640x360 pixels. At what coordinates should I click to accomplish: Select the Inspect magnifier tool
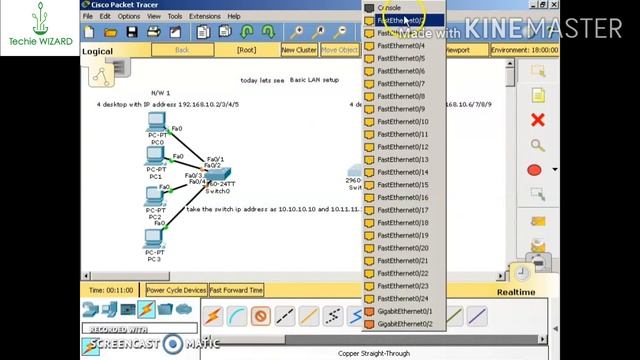pos(538,145)
